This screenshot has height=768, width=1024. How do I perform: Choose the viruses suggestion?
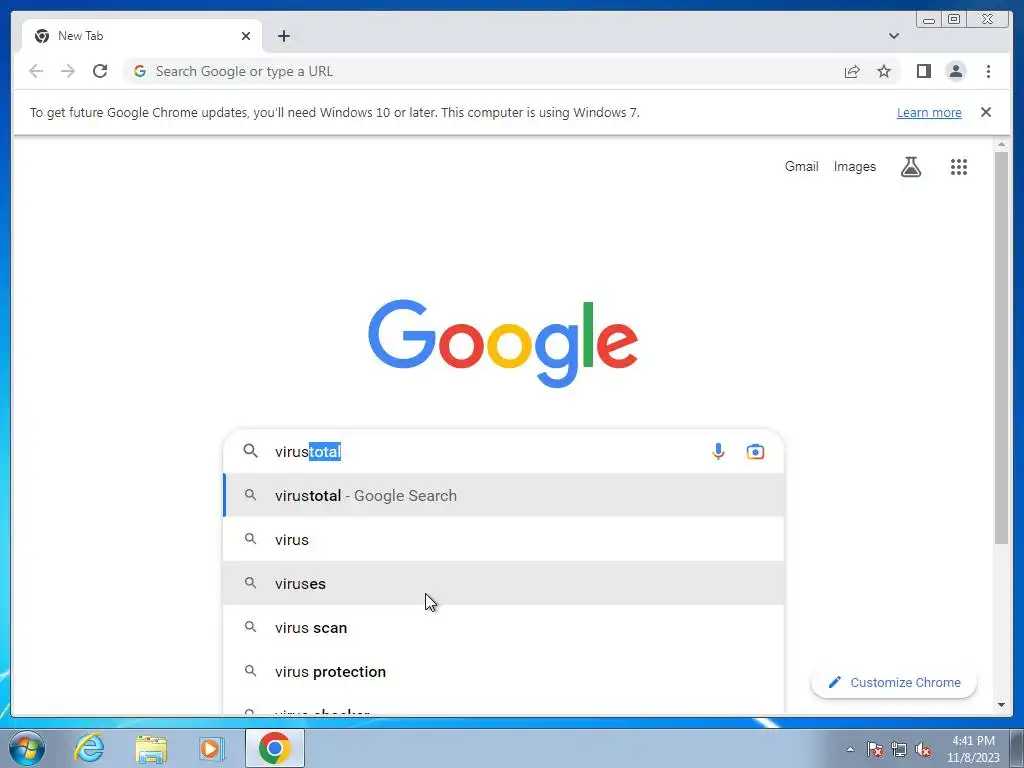click(x=504, y=583)
